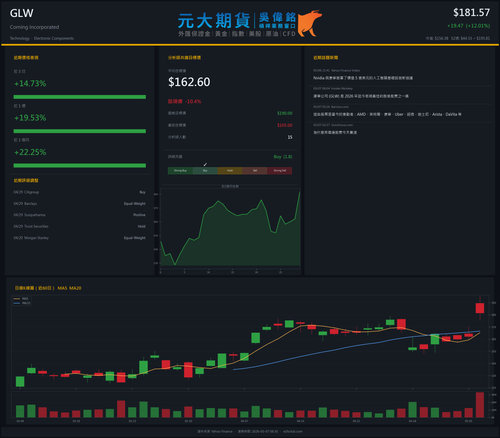This screenshot has height=438, width=500.
Task: Click the green bar under +19.53%
Action: click(x=80, y=131)
